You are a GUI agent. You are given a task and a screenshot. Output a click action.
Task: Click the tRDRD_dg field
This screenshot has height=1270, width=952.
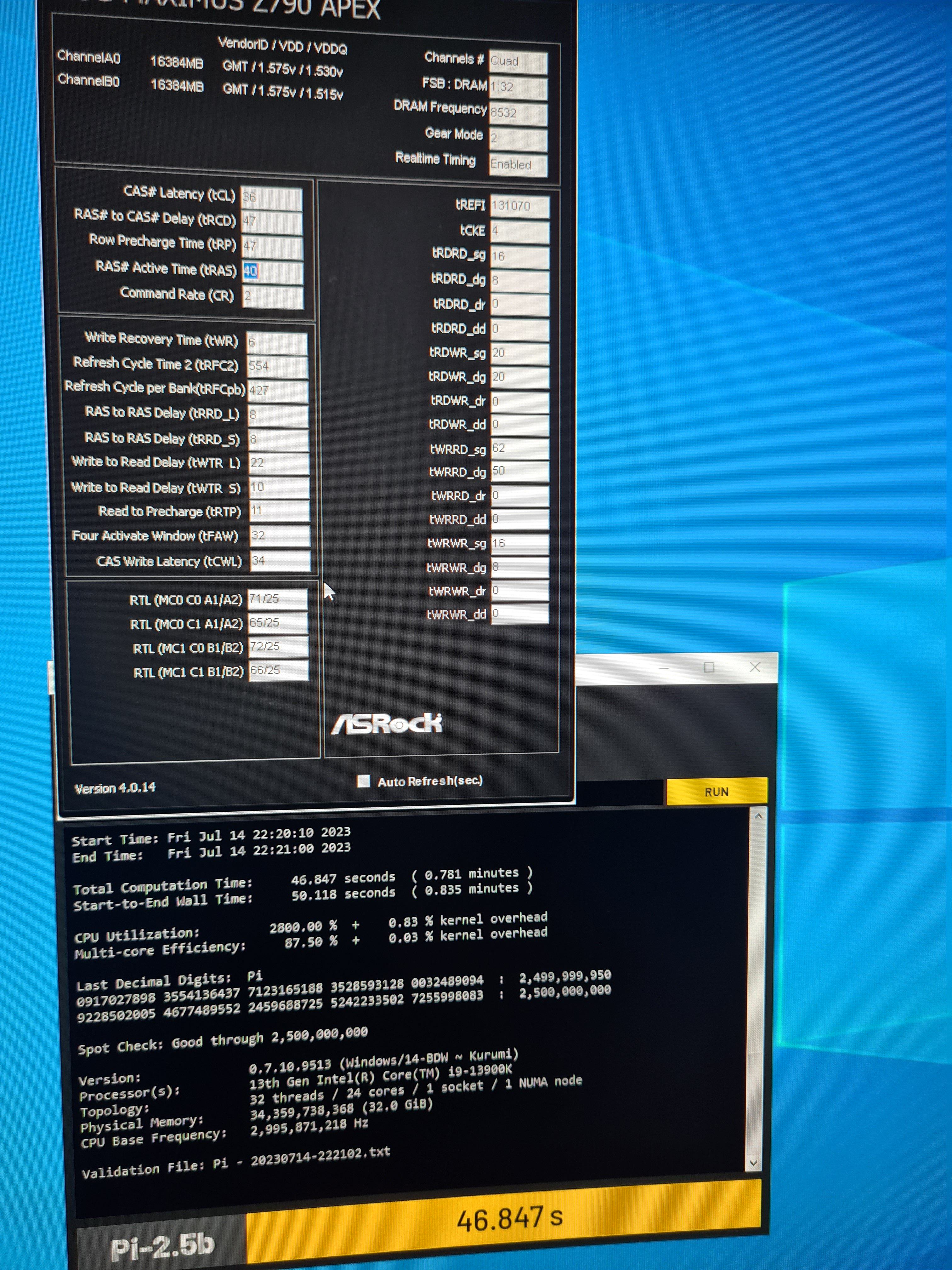point(519,282)
